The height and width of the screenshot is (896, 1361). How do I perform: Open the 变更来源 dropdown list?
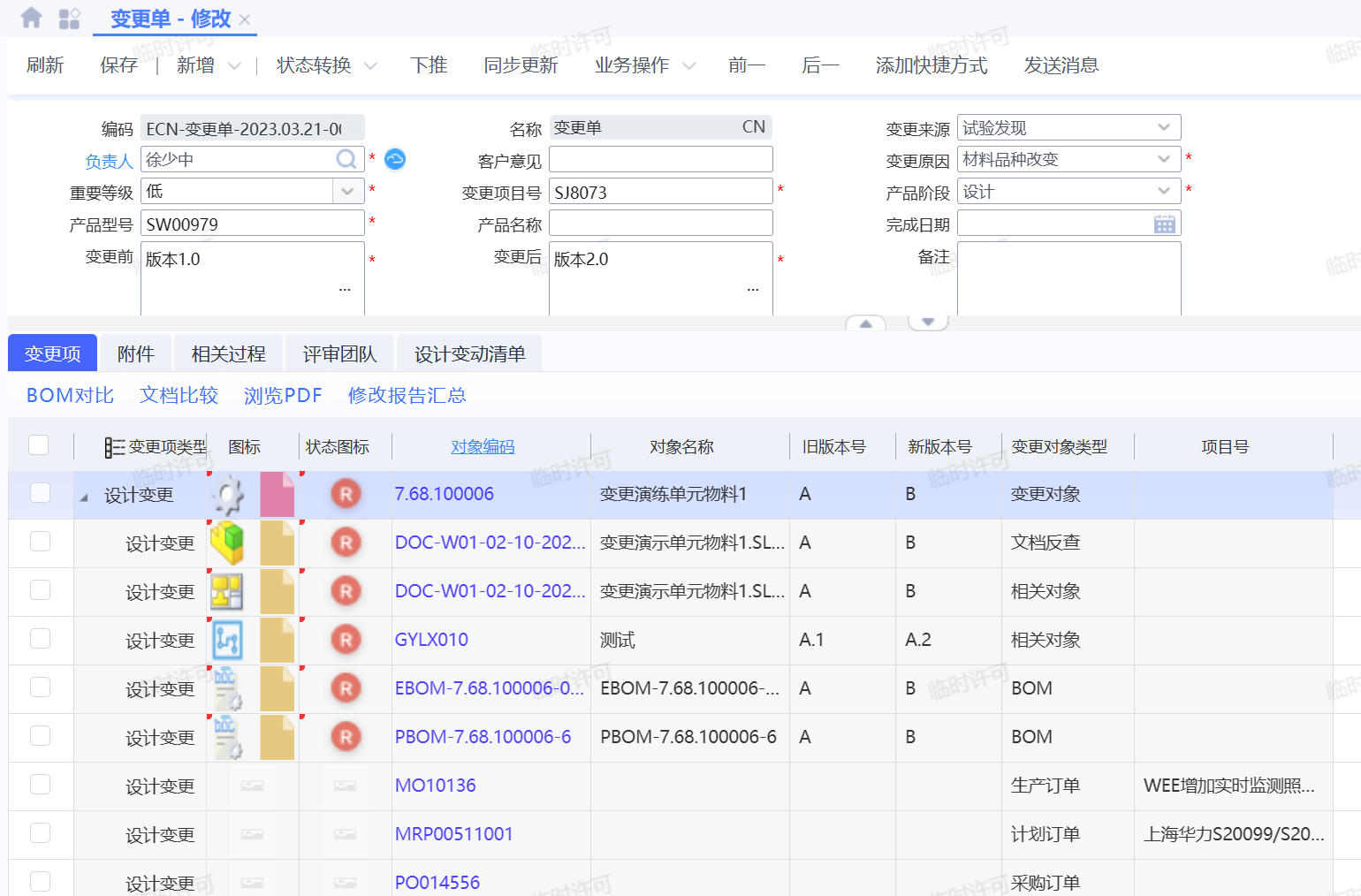click(x=1164, y=128)
